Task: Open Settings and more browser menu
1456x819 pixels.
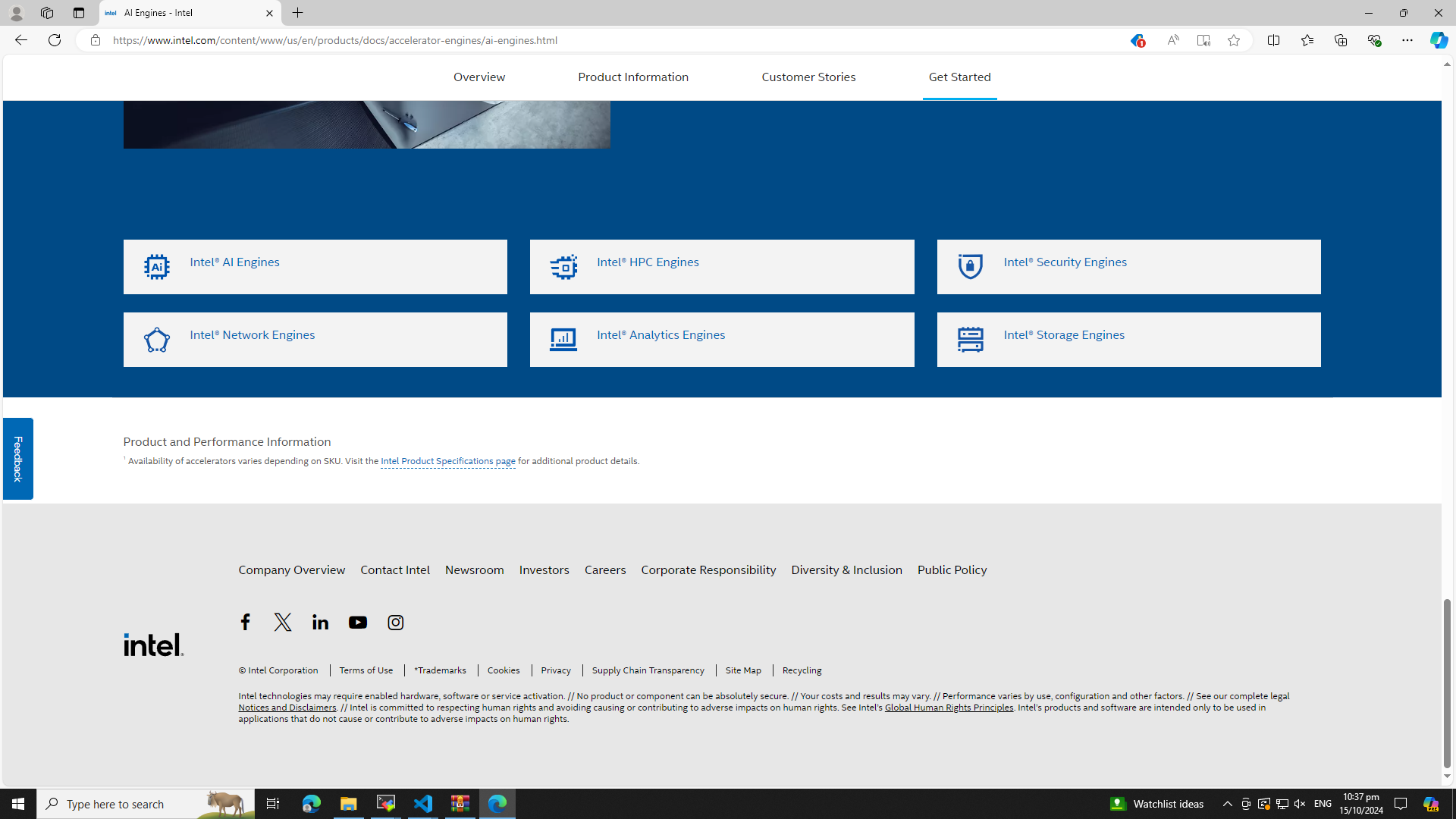Action: coord(1407,40)
